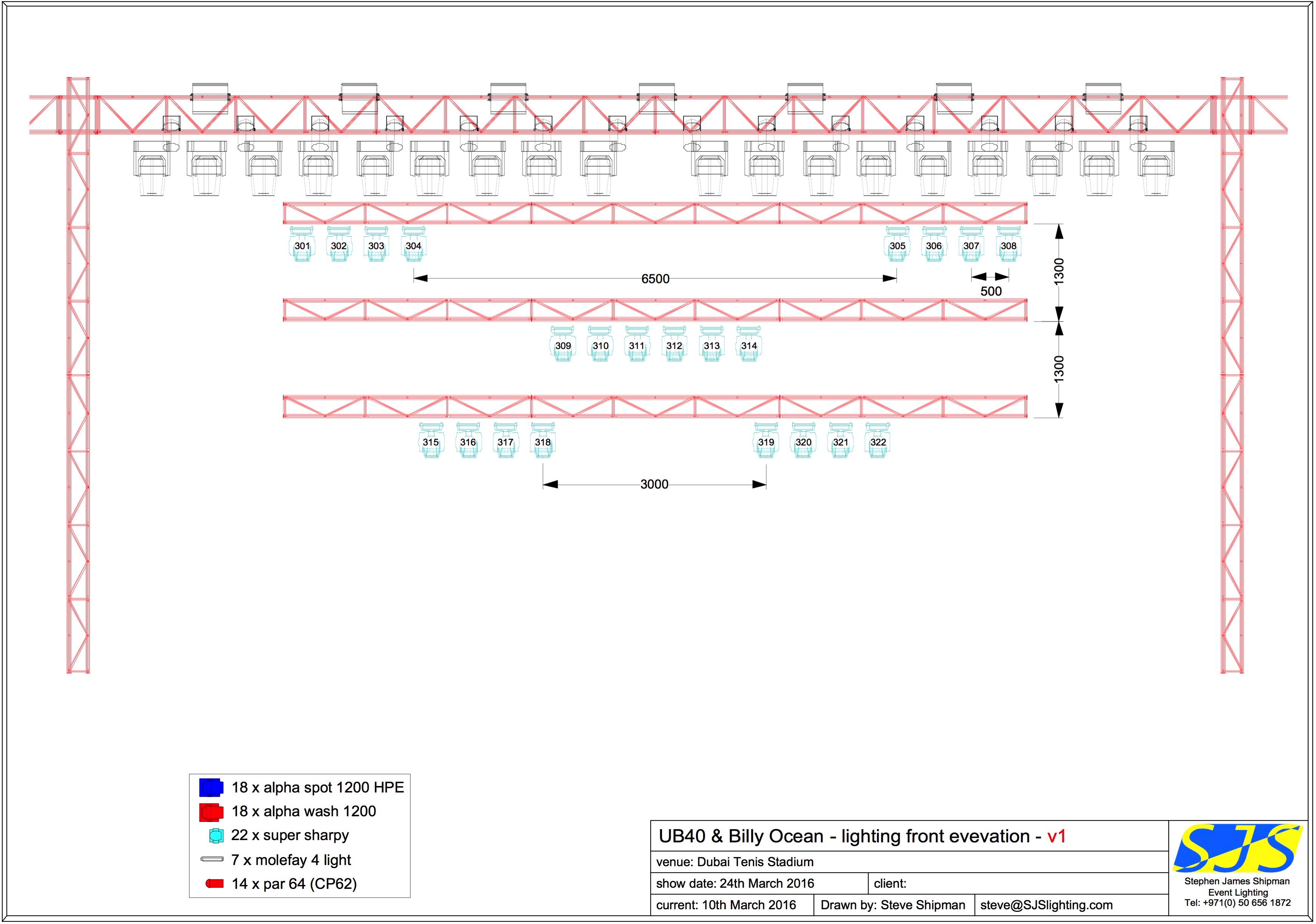Screen dimensions: 1316x924
Task: Select super sharpy fixture 310
Action: point(600,345)
